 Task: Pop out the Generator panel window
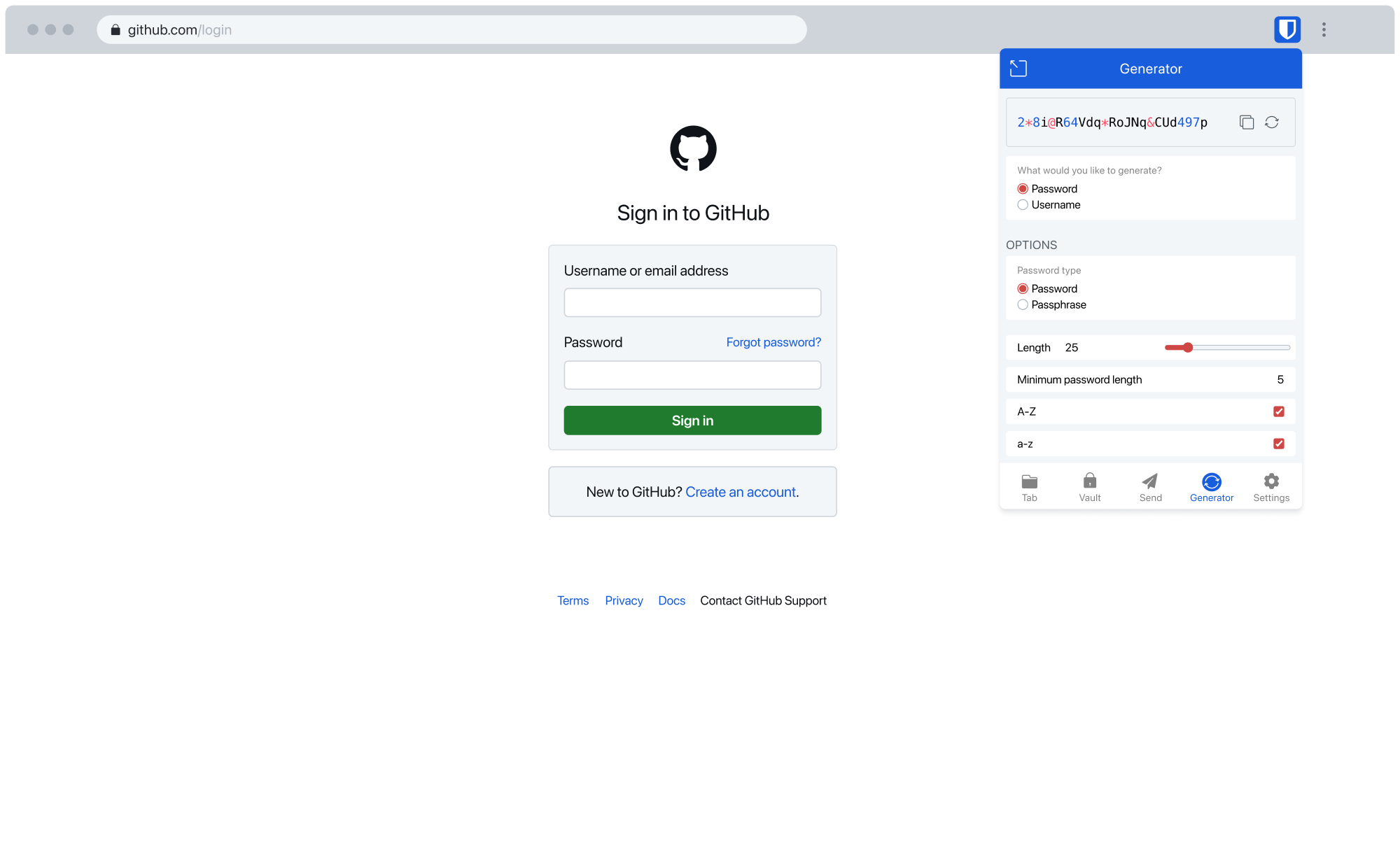point(1018,68)
